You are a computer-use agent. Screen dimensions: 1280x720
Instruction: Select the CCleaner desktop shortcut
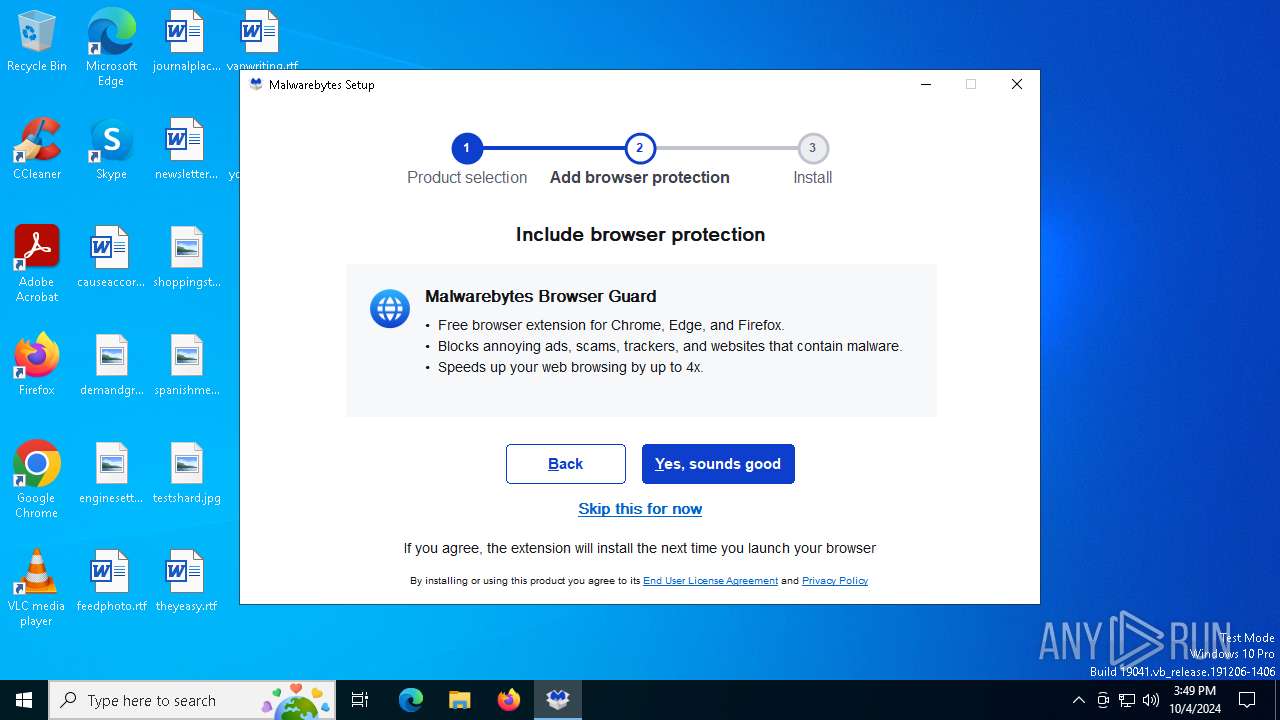(37, 149)
